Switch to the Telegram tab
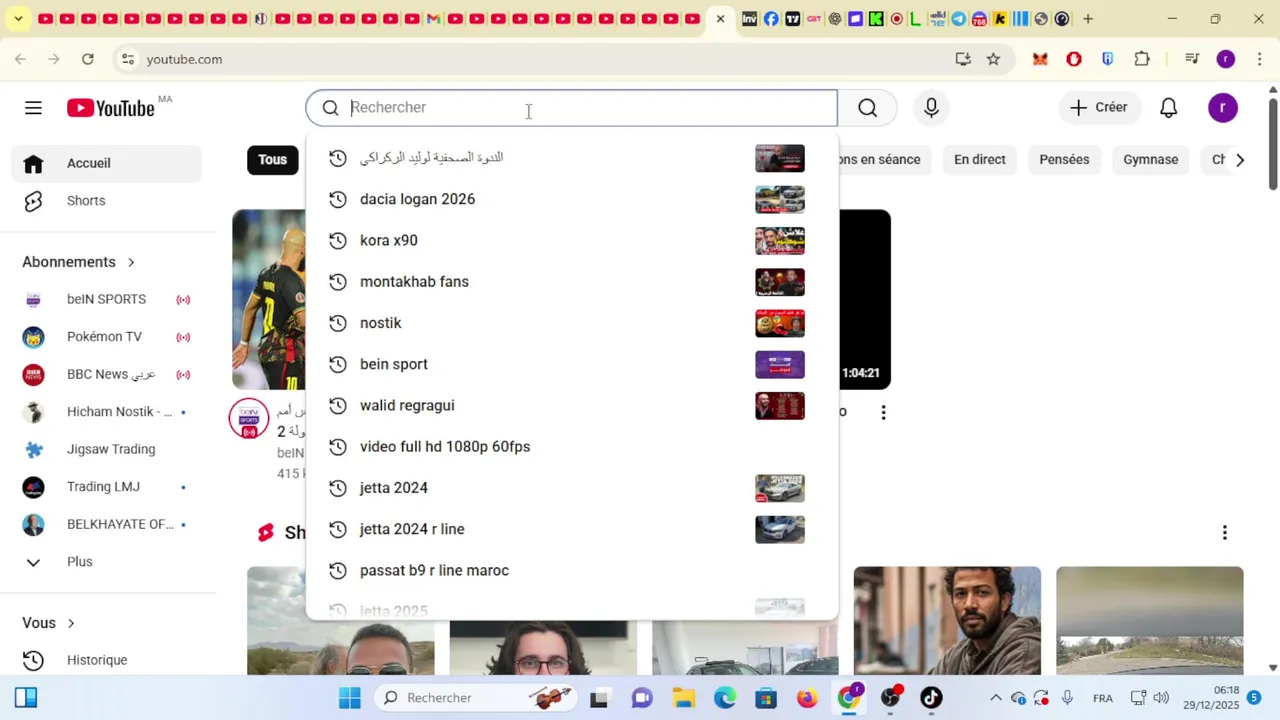This screenshot has height=720, width=1280. (x=958, y=19)
